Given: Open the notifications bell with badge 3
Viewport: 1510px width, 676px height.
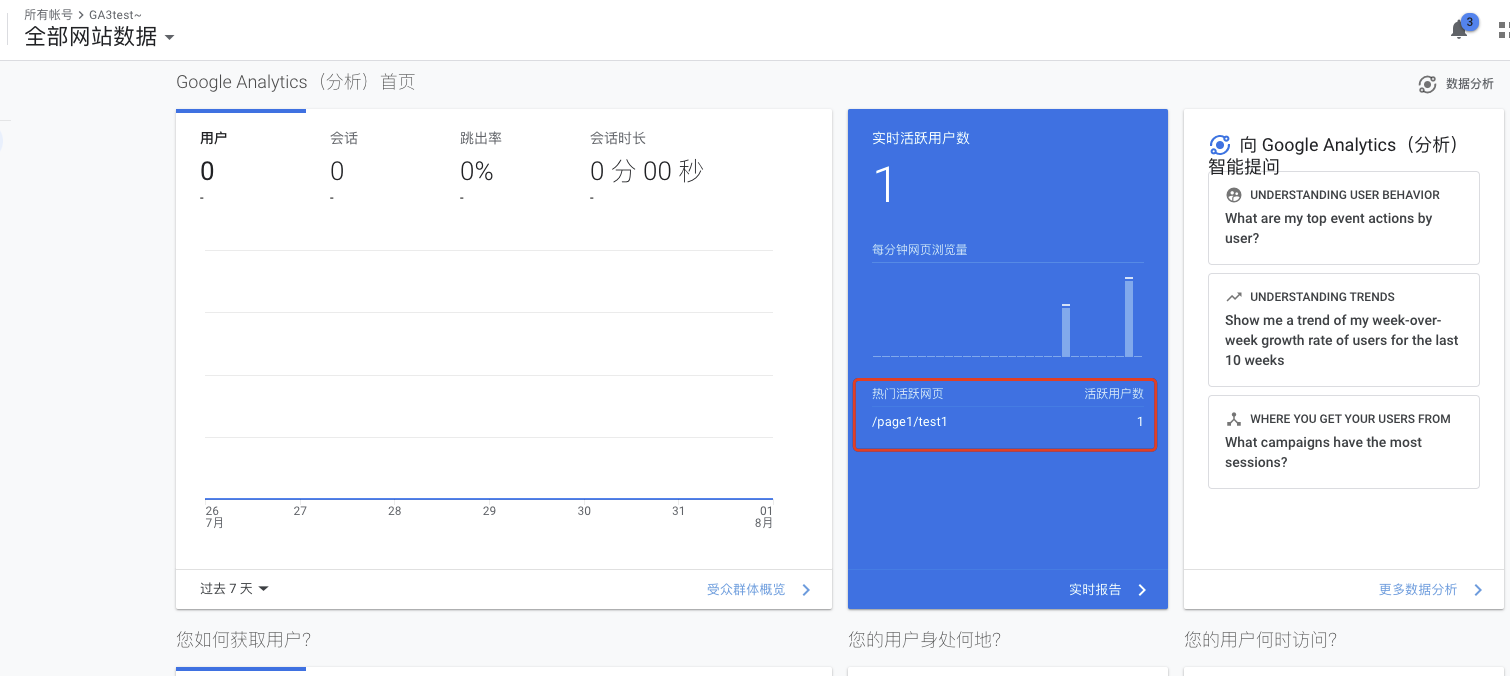Looking at the screenshot, I should tap(1458, 29).
